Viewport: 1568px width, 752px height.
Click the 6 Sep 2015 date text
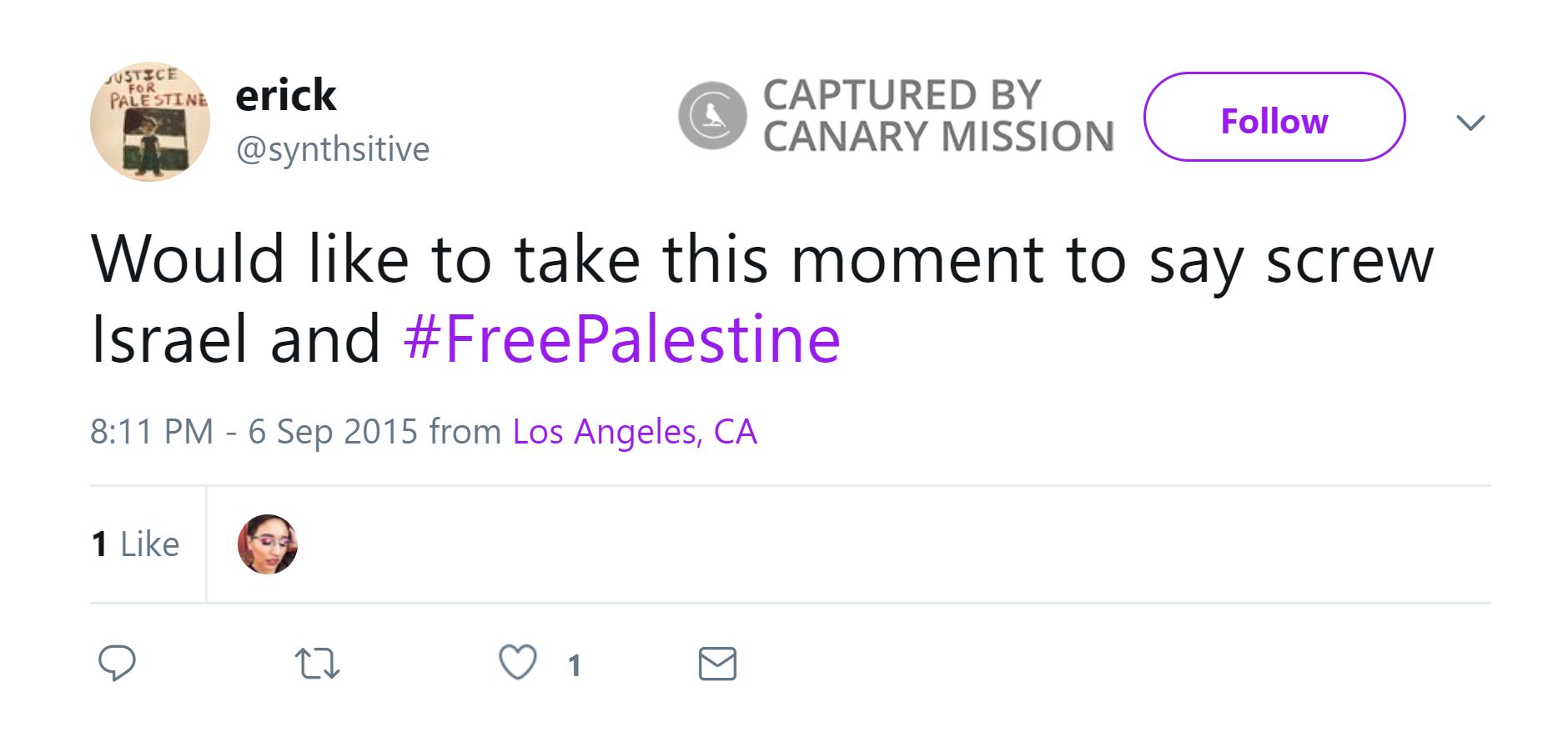332,432
